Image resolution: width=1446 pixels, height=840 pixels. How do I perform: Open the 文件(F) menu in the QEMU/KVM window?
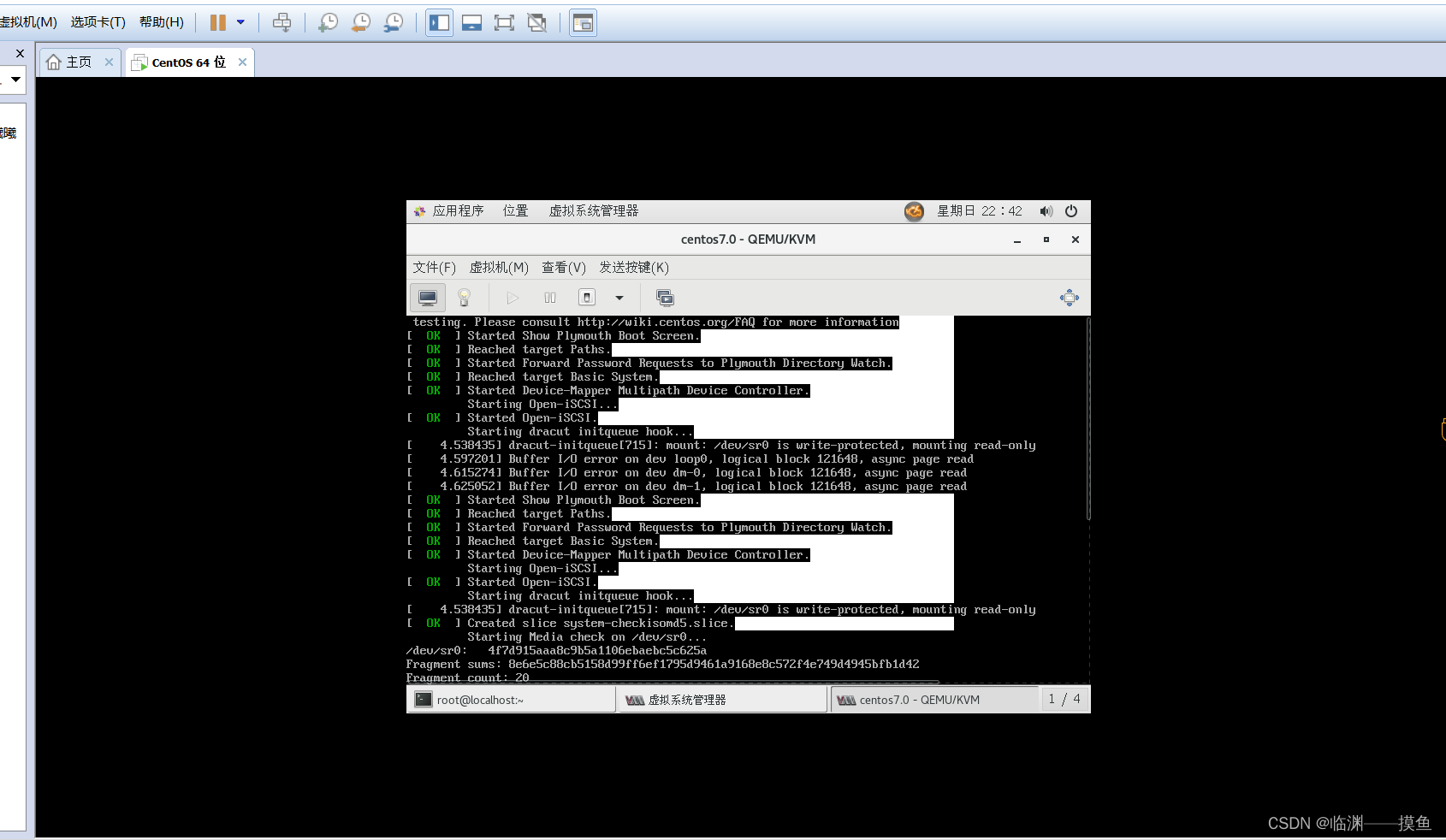pyautogui.click(x=434, y=267)
